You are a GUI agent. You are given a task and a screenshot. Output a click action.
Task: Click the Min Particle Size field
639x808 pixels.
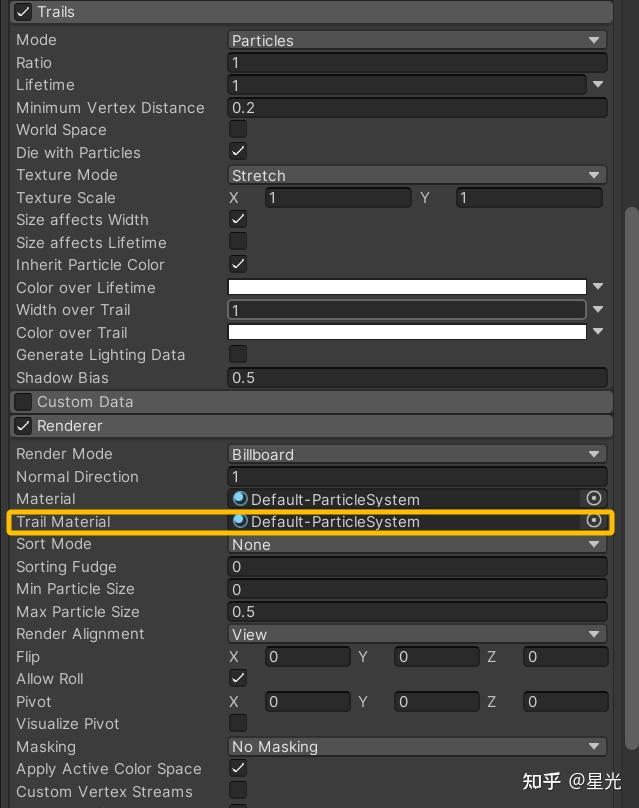coord(417,589)
